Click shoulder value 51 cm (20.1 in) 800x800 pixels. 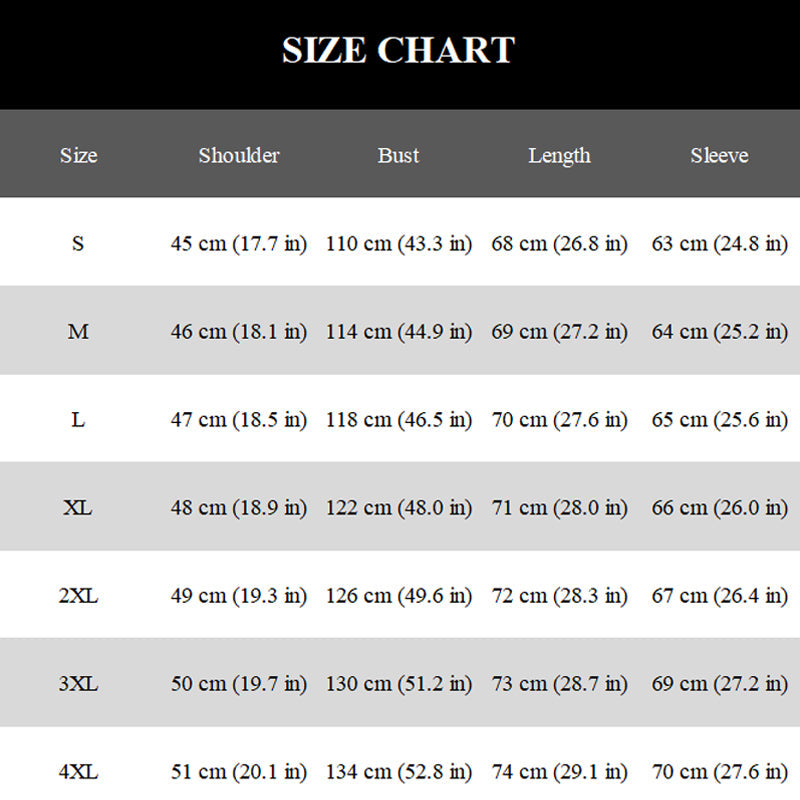239,772
